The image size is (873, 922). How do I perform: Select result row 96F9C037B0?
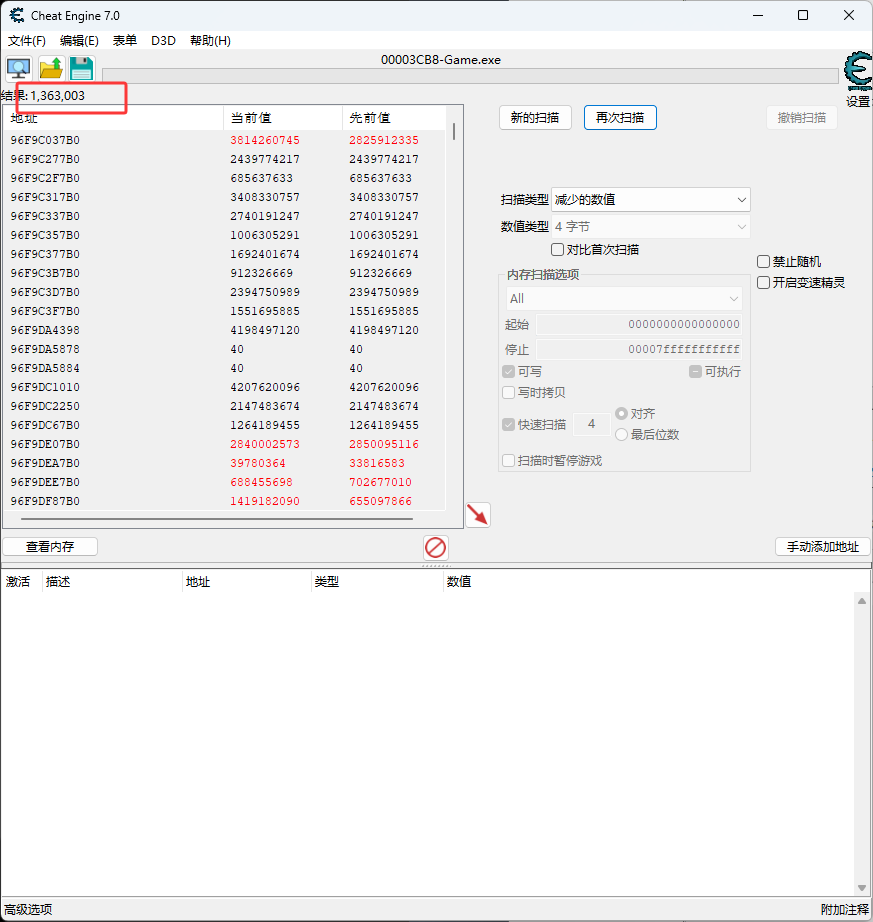pyautogui.click(x=225, y=141)
